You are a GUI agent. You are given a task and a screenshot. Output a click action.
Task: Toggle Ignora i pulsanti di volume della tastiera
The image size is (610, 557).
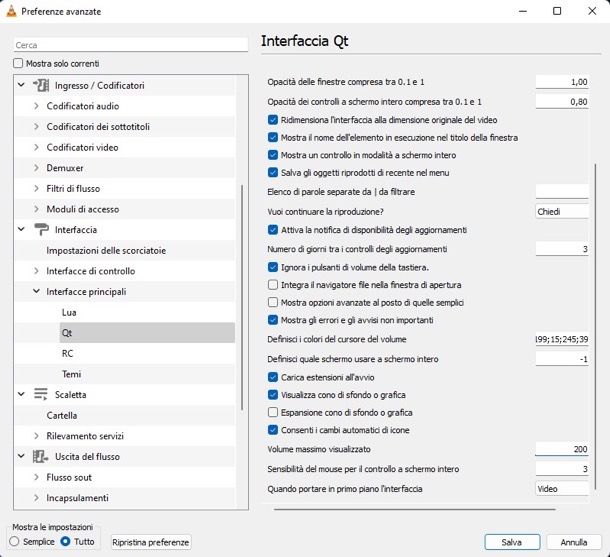pos(273,267)
